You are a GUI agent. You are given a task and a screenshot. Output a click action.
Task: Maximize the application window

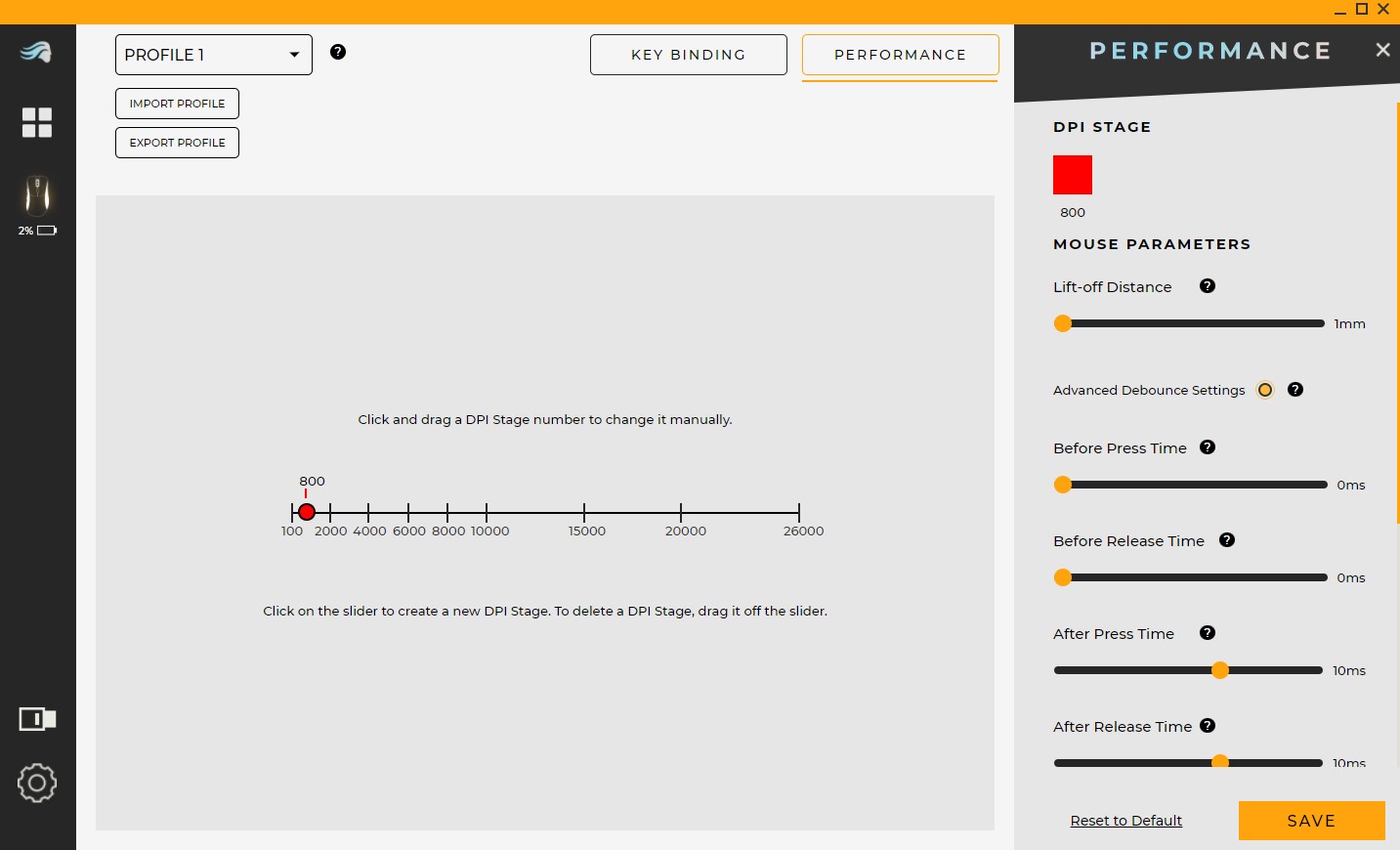pyautogui.click(x=1362, y=10)
